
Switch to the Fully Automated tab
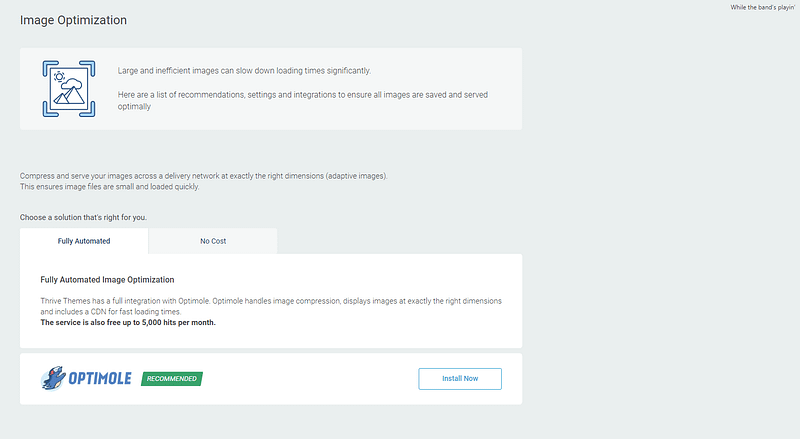coord(84,241)
